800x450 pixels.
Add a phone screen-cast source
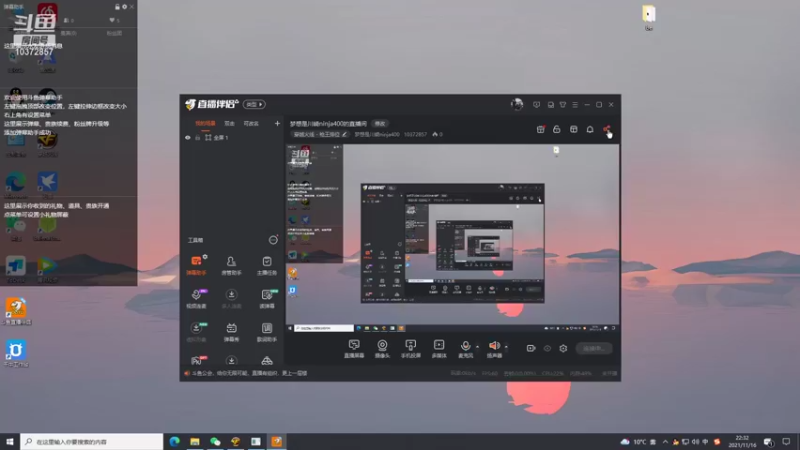(x=410, y=348)
